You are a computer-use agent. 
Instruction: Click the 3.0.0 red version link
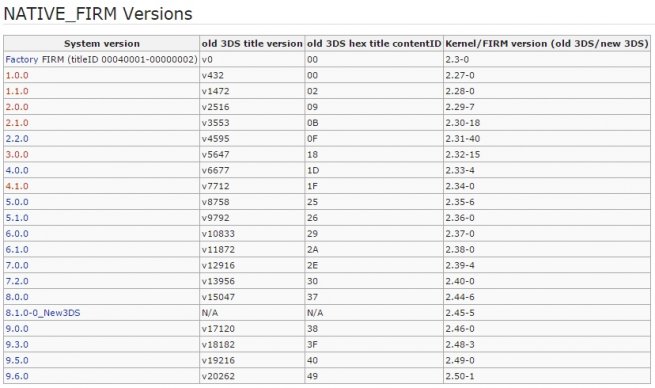pyautogui.click(x=17, y=155)
